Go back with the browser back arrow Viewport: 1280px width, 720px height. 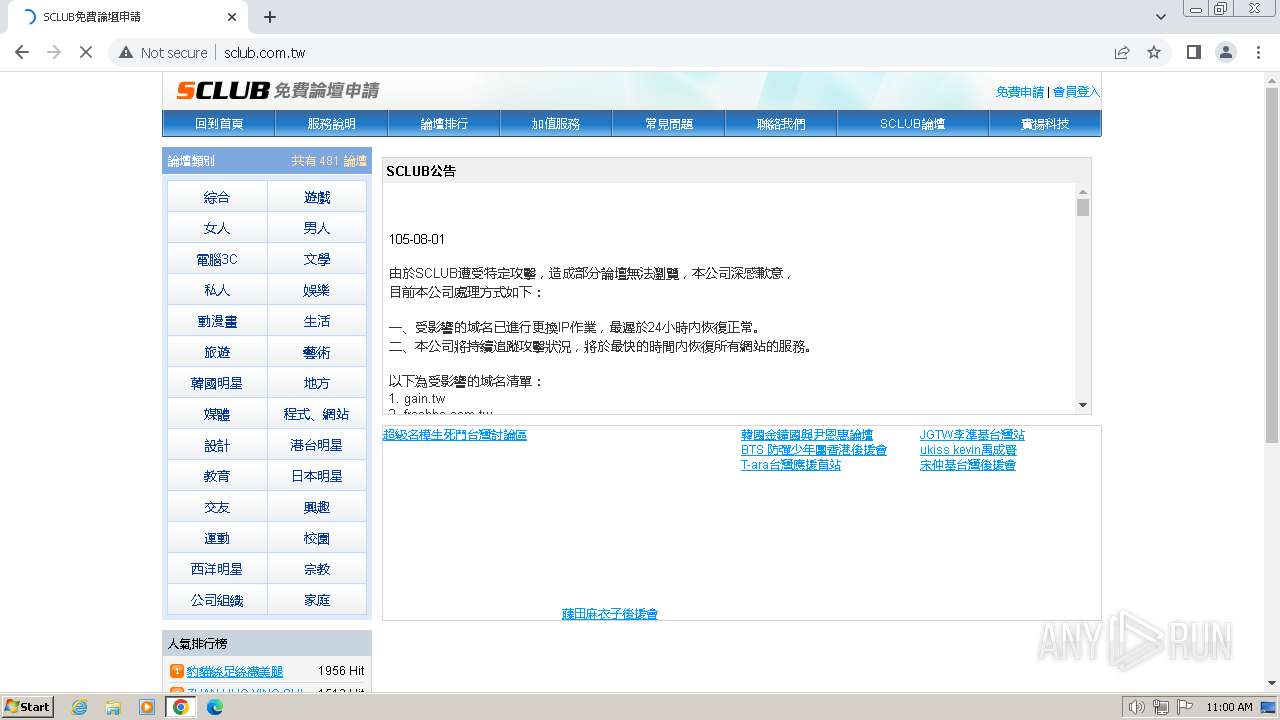22,53
